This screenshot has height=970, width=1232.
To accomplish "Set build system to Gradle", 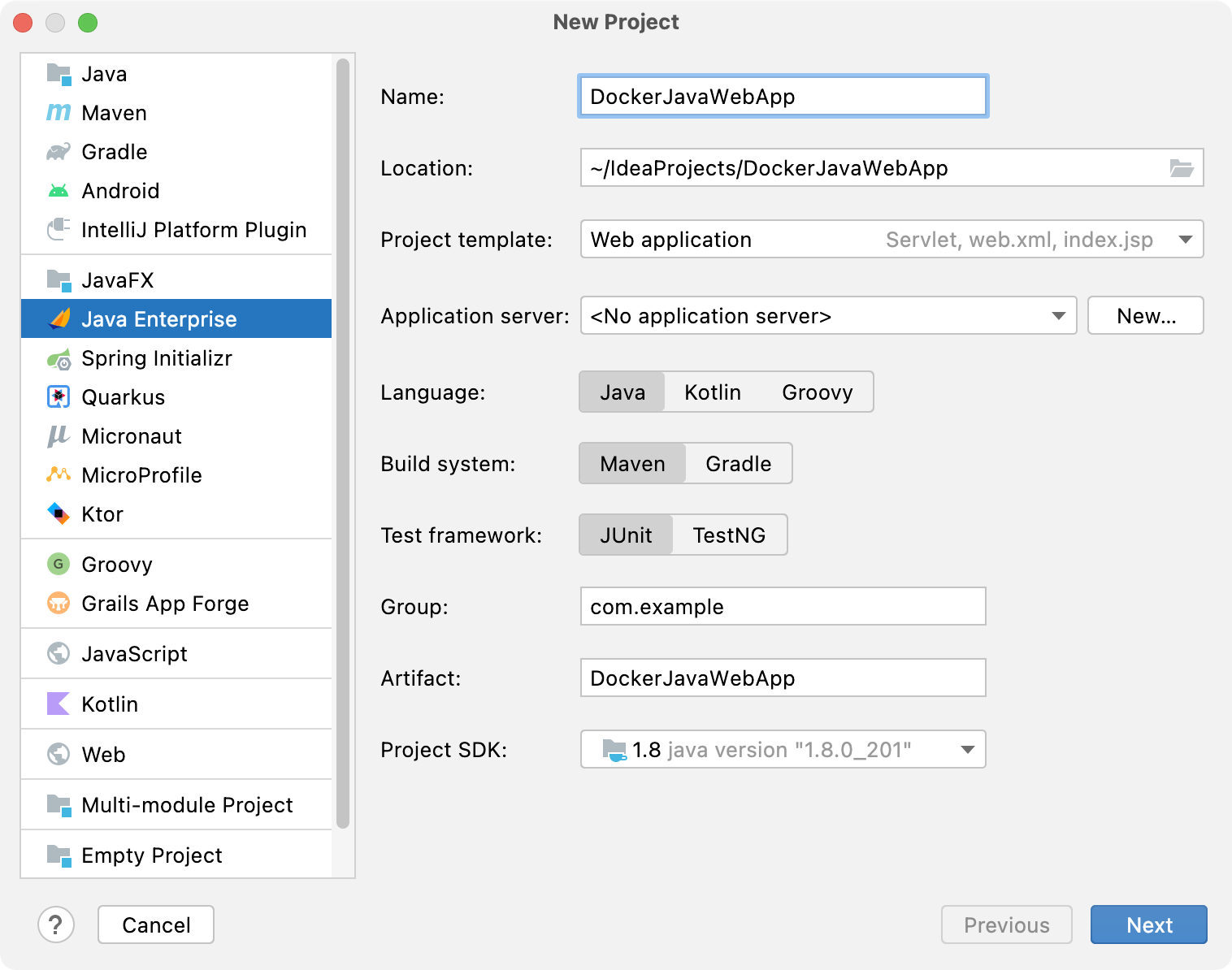I will click(x=739, y=464).
